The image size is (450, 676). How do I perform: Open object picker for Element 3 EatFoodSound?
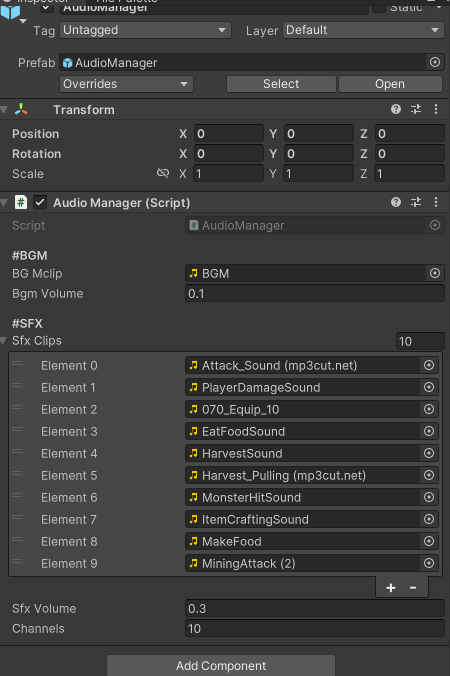[x=429, y=431]
